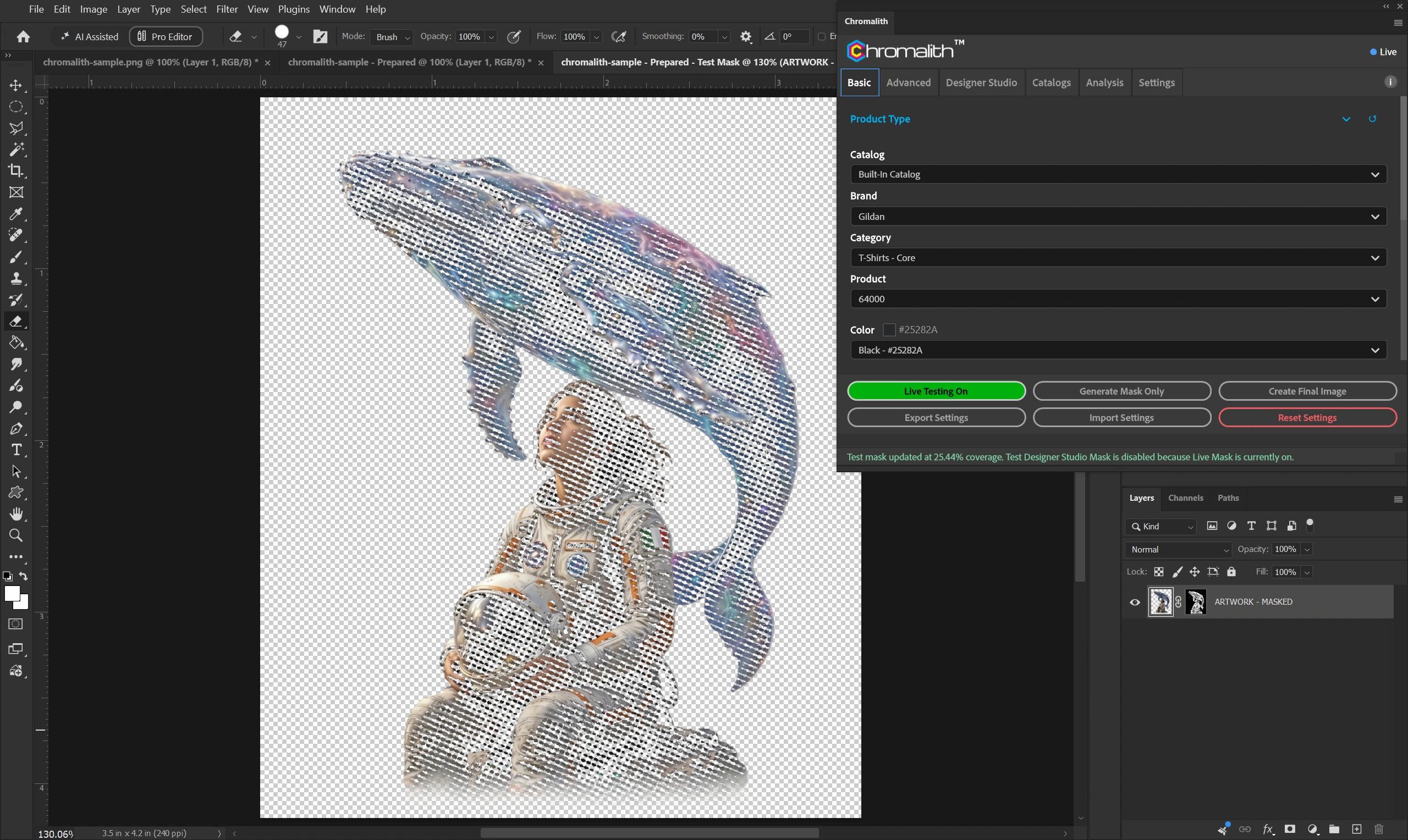1408x840 pixels.
Task: Toggle Live Testing On button
Action: (936, 391)
